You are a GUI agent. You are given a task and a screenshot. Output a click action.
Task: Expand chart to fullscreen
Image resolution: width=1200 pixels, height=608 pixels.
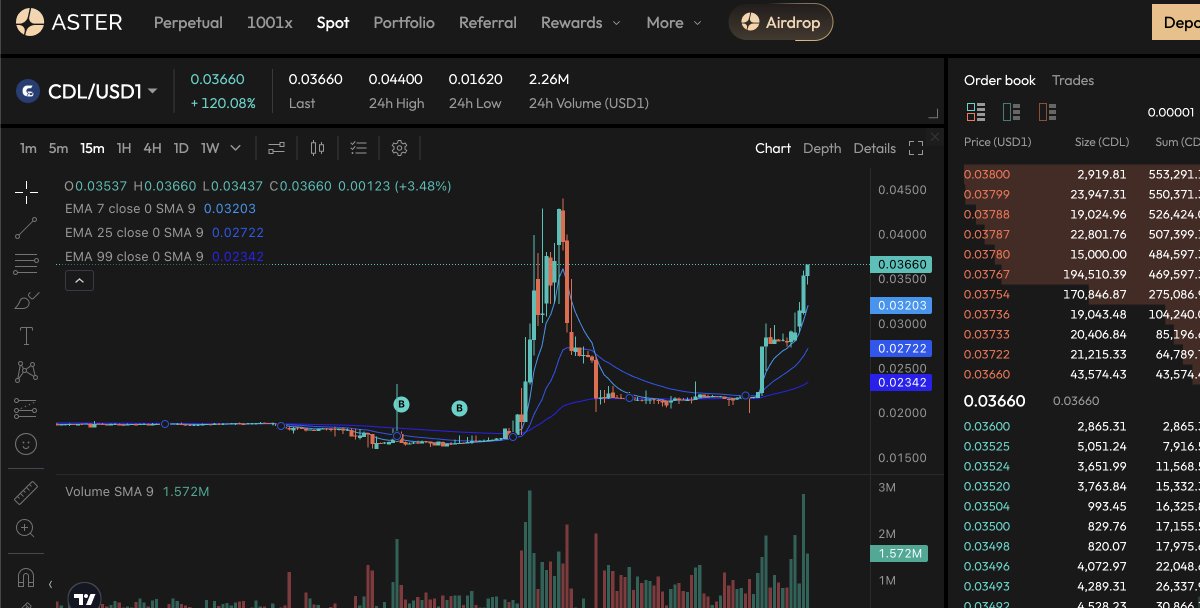coord(915,148)
